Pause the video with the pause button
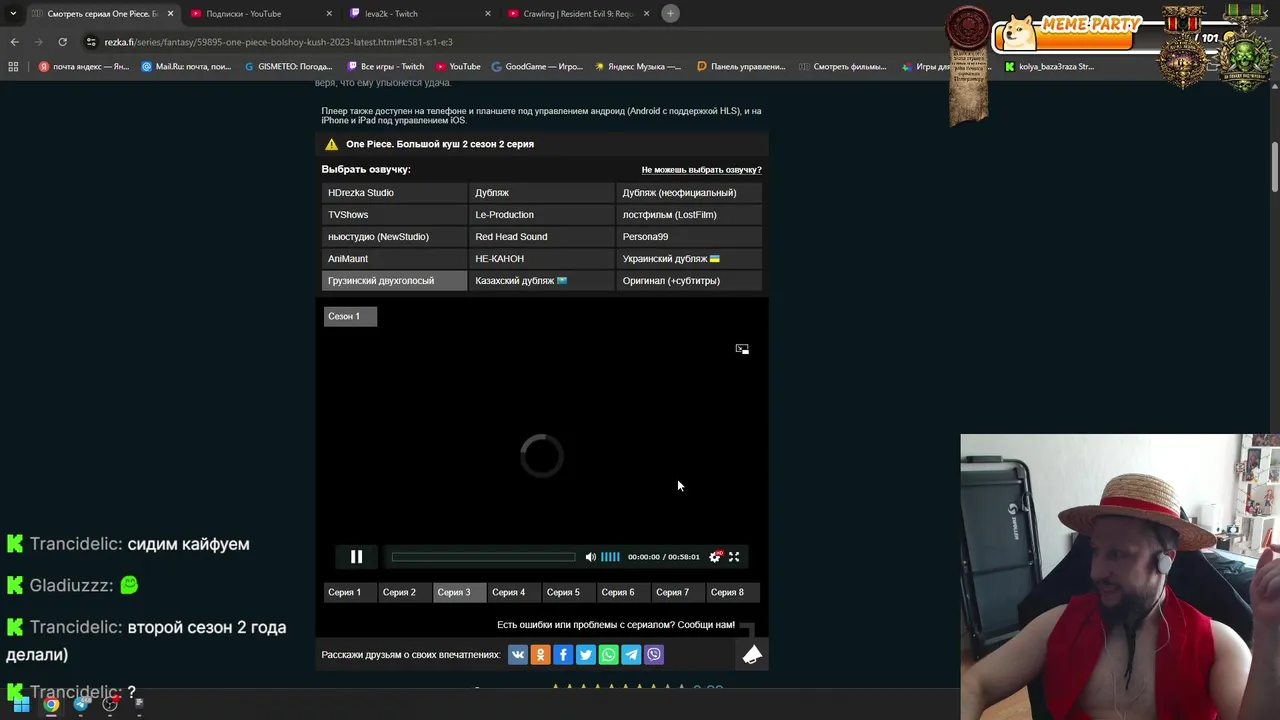This screenshot has width=1280, height=720. click(x=356, y=557)
